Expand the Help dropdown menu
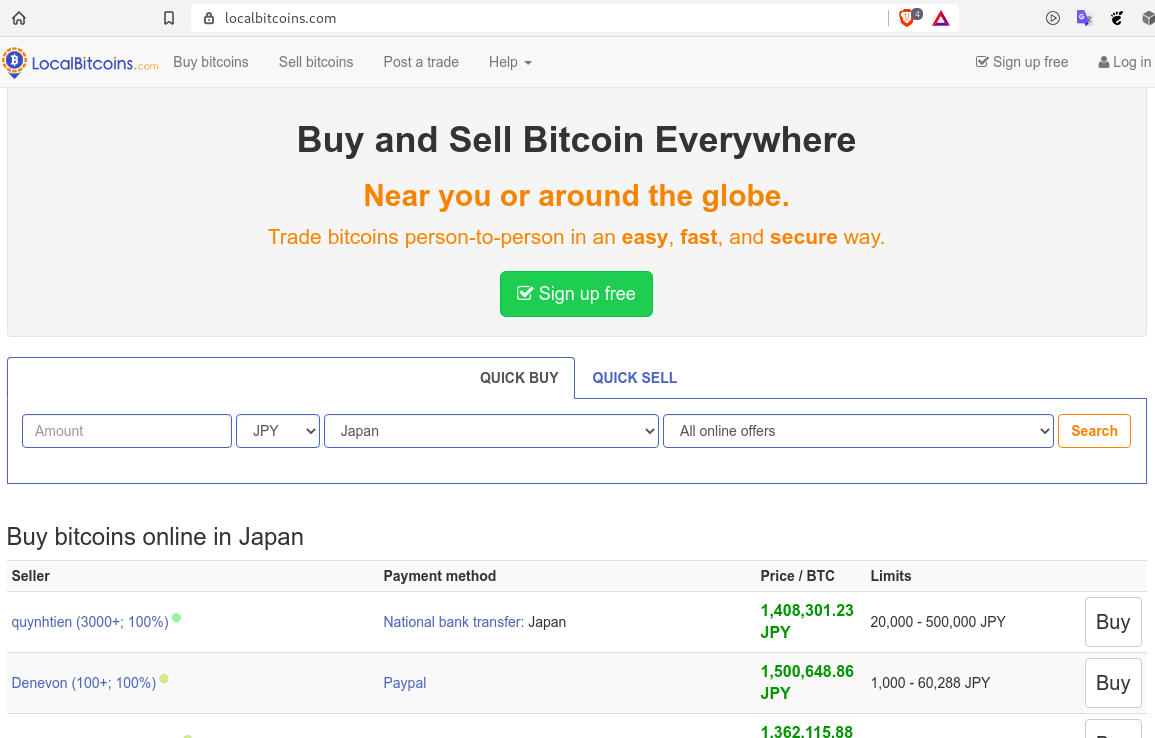 [510, 62]
